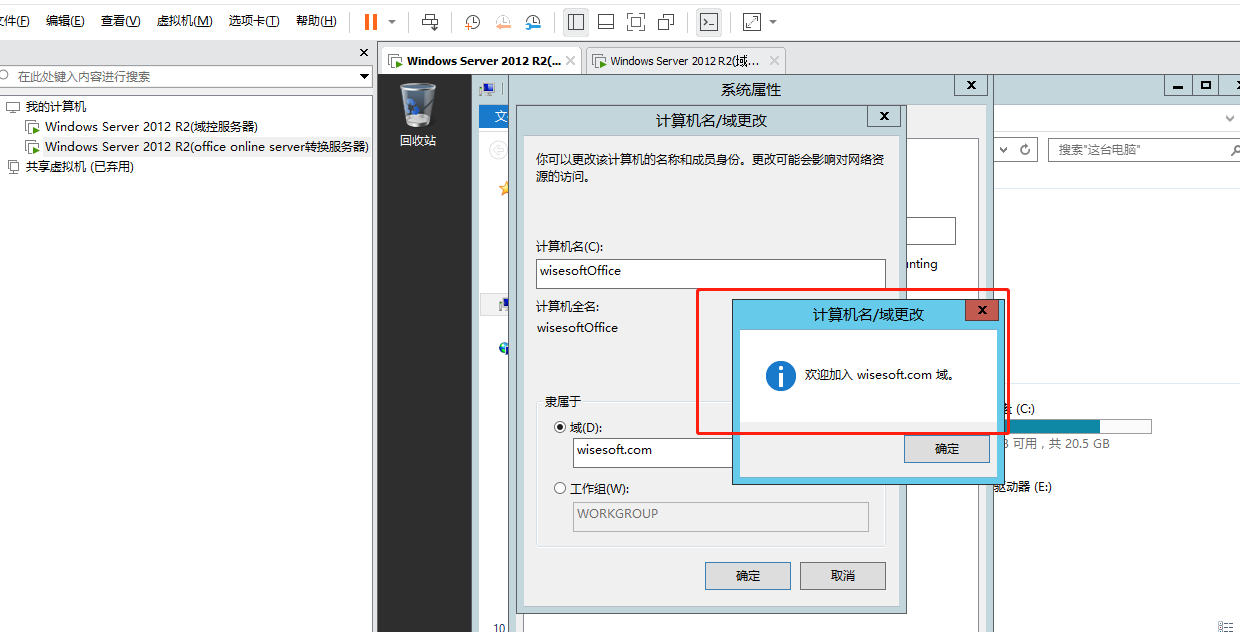Toggle the thumbnail bar view icon
Viewport: 1240px width, 632px height.
click(x=606, y=21)
